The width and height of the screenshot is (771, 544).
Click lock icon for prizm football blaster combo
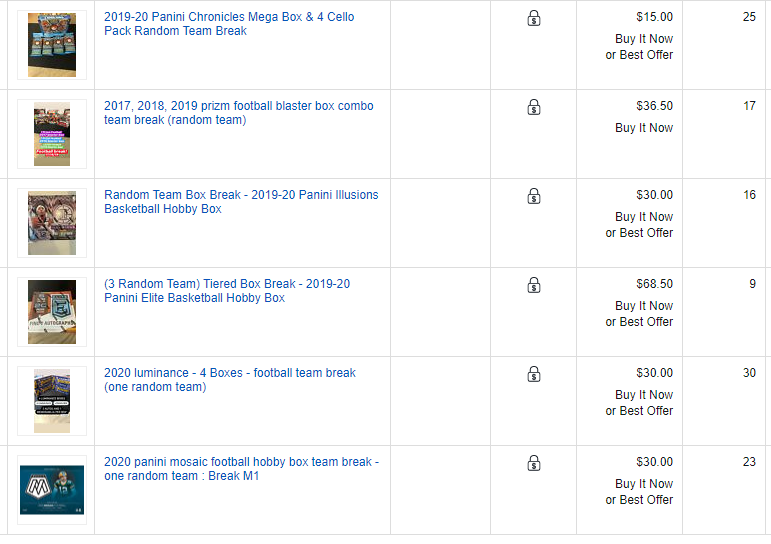click(x=534, y=107)
